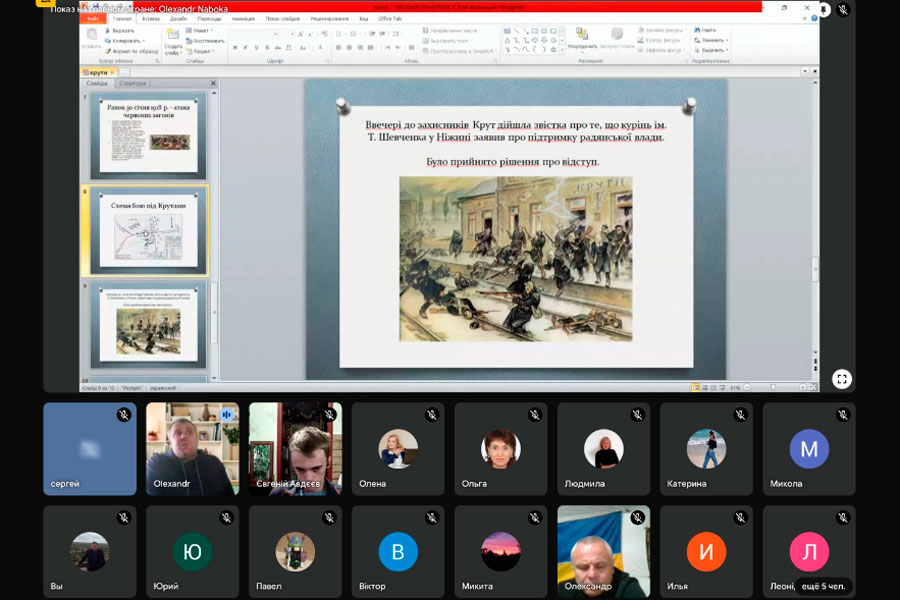Open the Макет dropdown in Slides group
The width and height of the screenshot is (900, 600).
[x=201, y=31]
